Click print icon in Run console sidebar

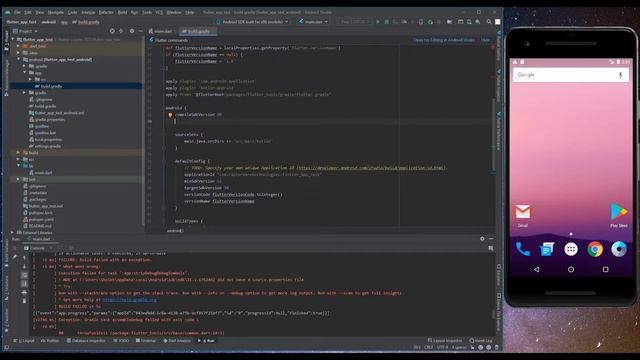(24, 292)
